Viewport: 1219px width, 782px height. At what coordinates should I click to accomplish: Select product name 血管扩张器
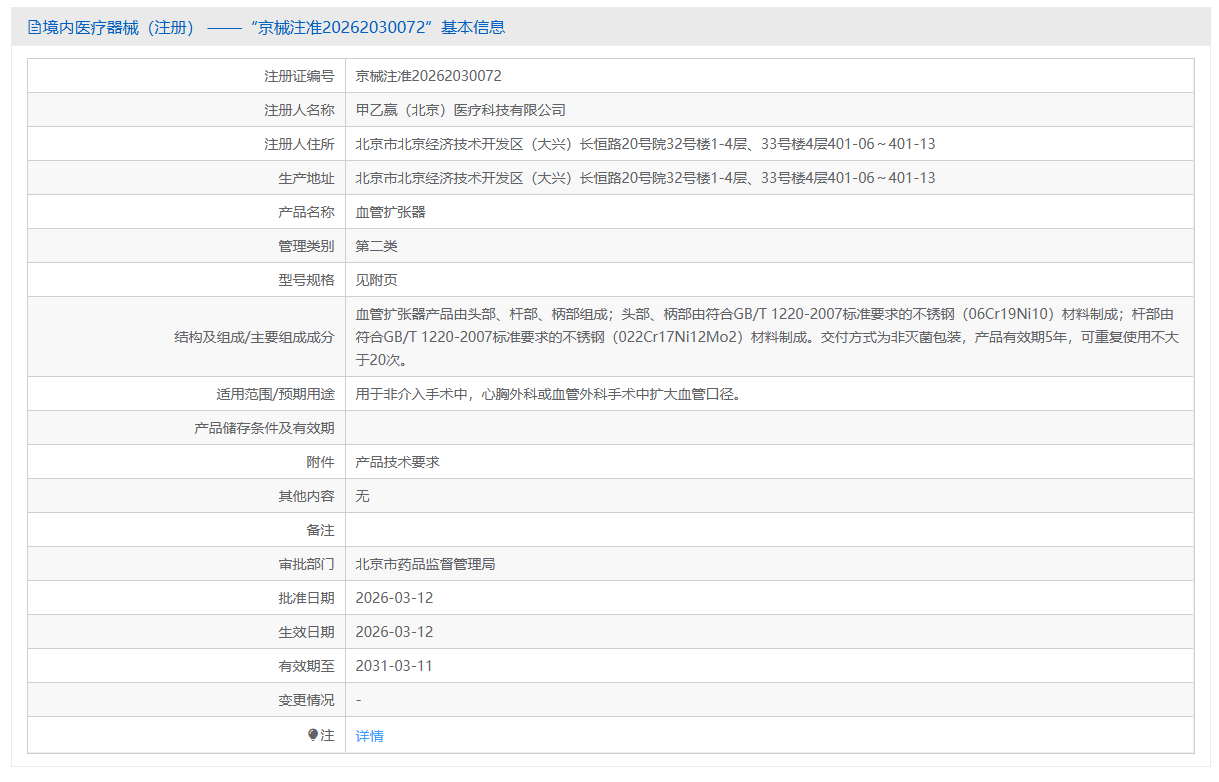(391, 212)
